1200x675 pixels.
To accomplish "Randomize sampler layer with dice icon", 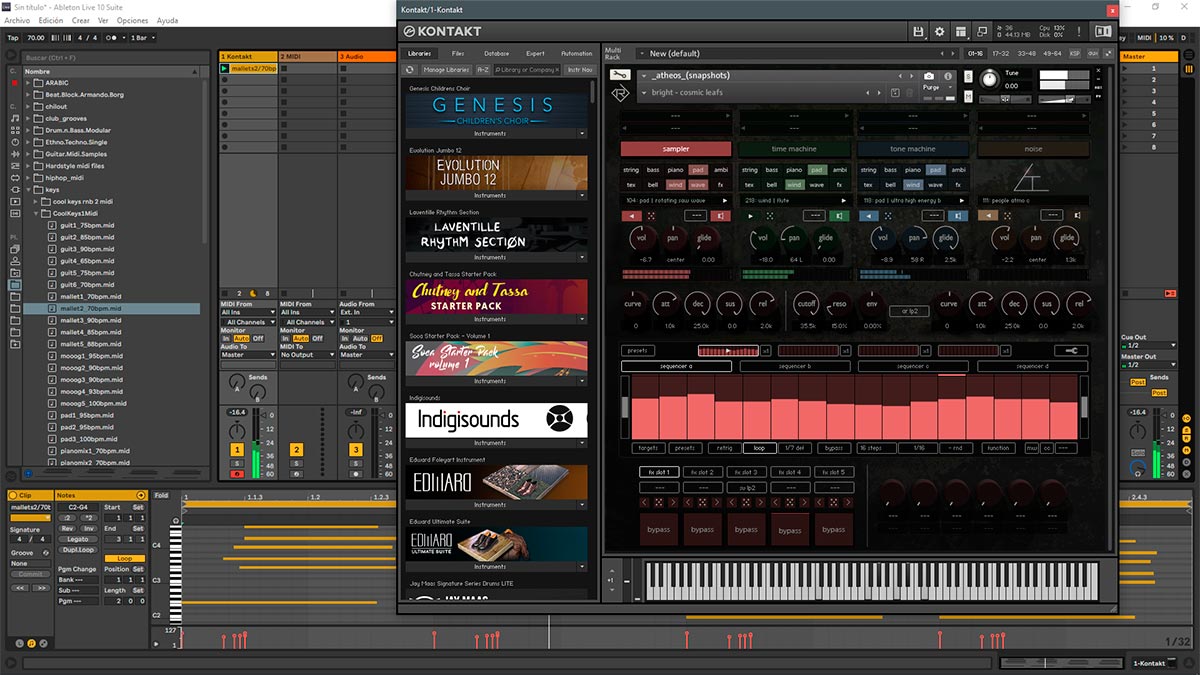I will 652,215.
